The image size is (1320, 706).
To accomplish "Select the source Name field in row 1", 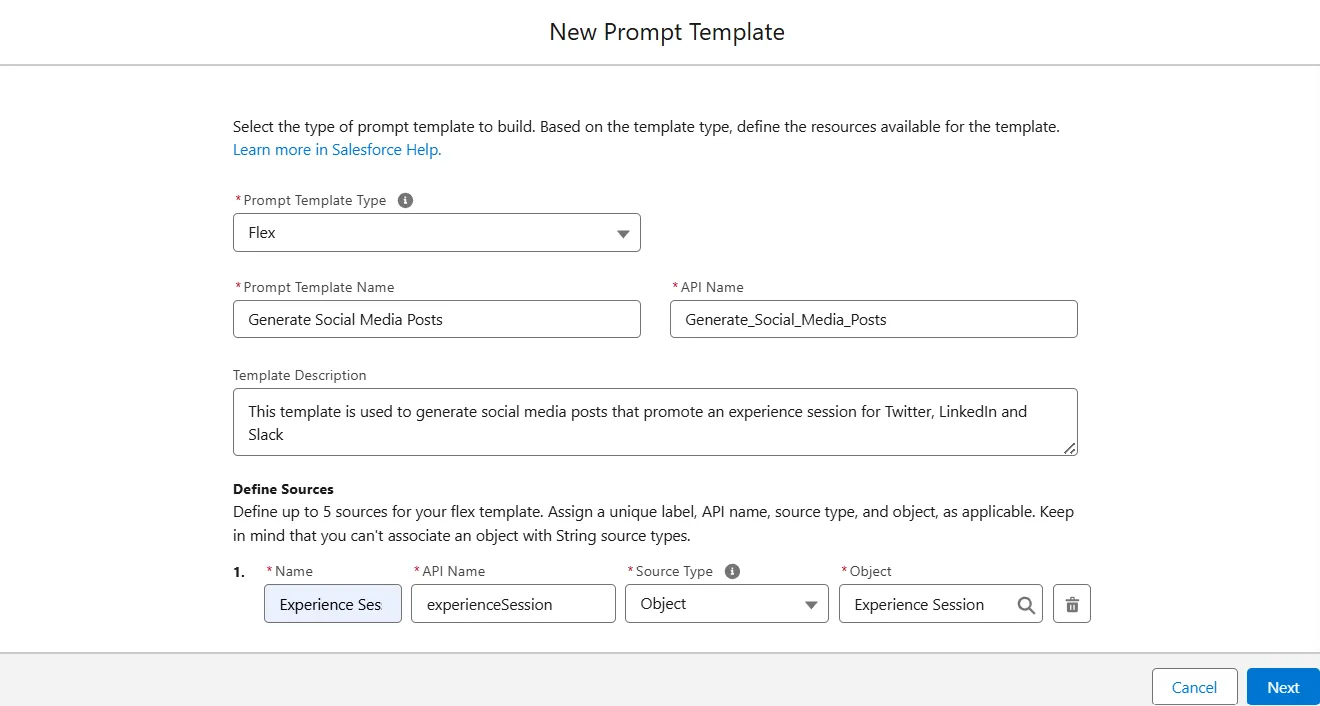I will 332,604.
